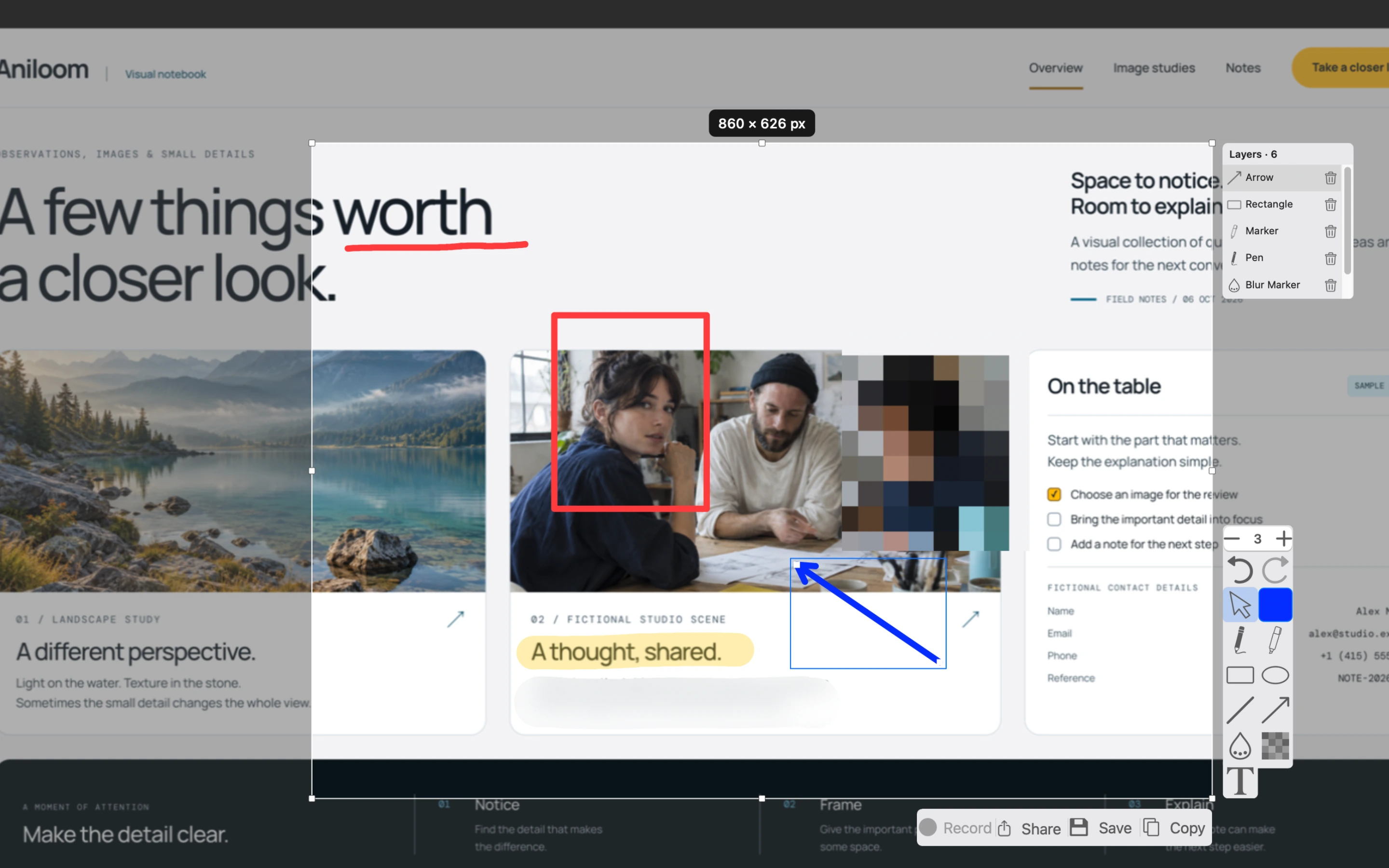
Task: Decrease stroke width with minus button
Action: tap(1232, 539)
